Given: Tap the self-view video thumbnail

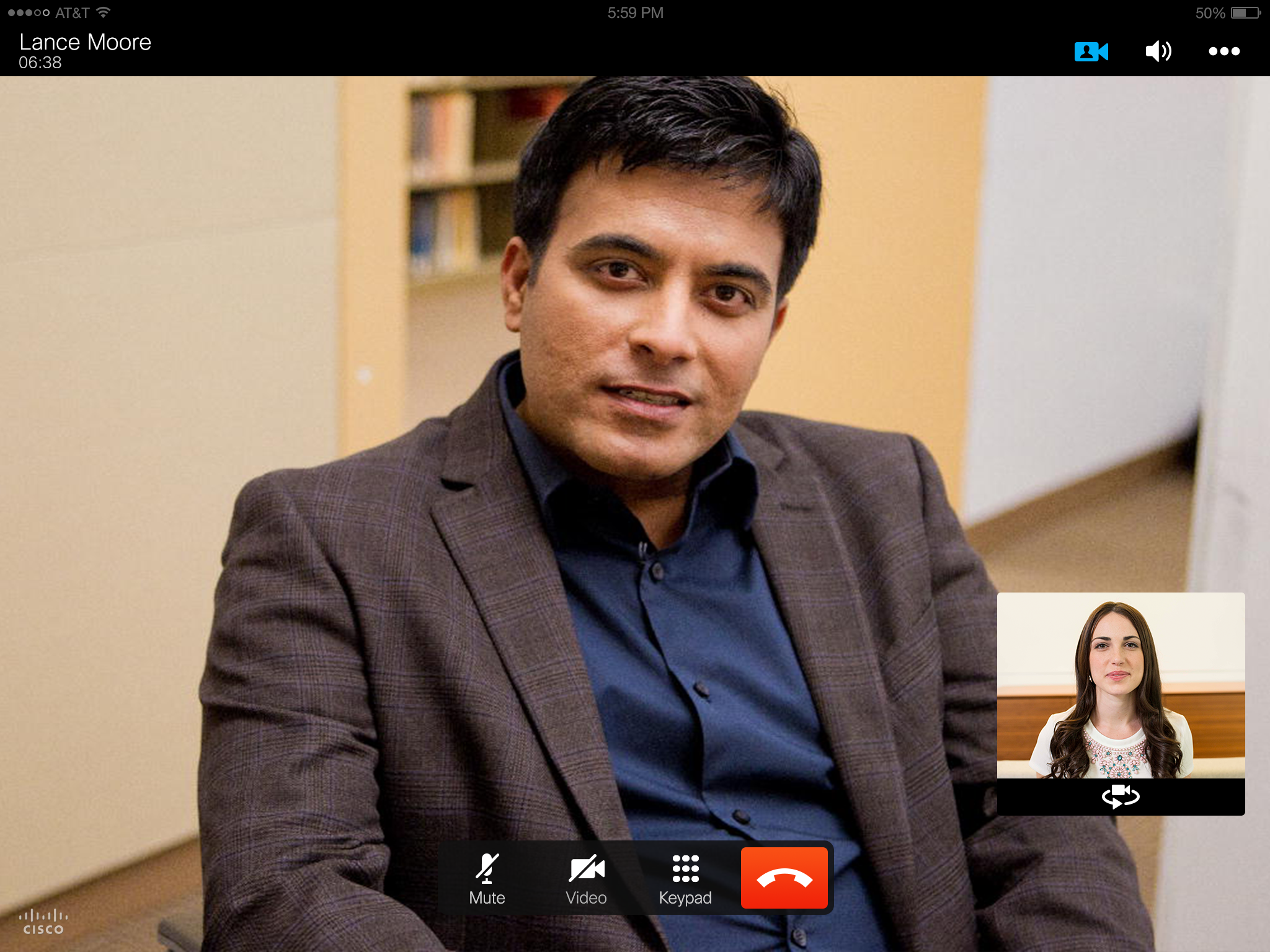Looking at the screenshot, I should coord(1121,685).
